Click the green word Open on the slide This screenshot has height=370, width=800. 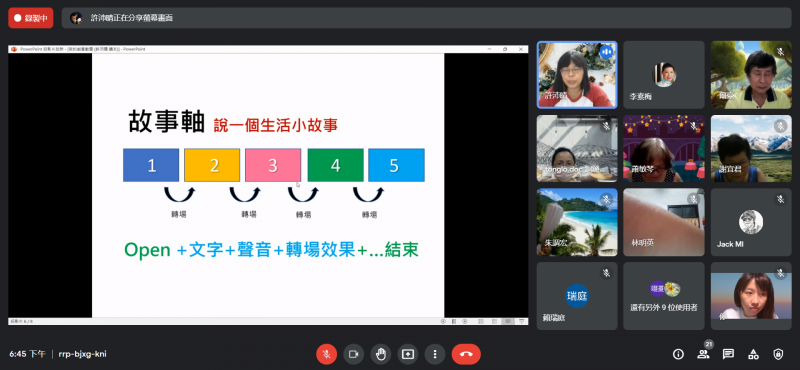147,250
